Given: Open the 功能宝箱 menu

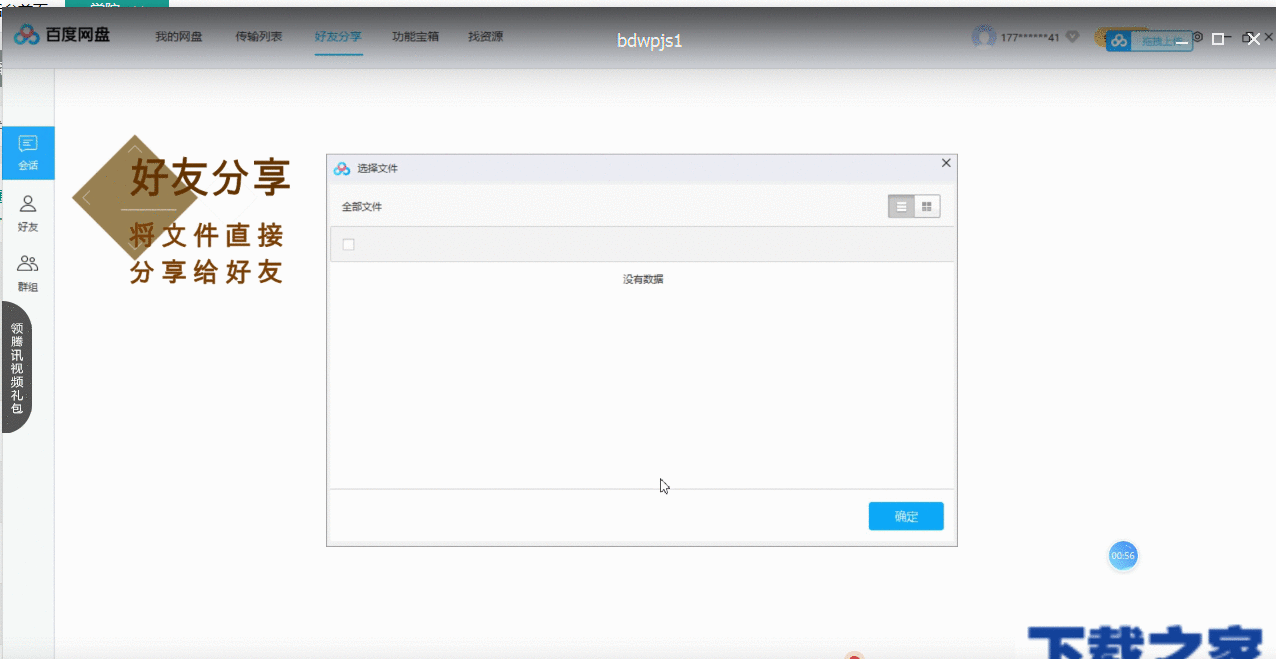Looking at the screenshot, I should tap(415, 36).
